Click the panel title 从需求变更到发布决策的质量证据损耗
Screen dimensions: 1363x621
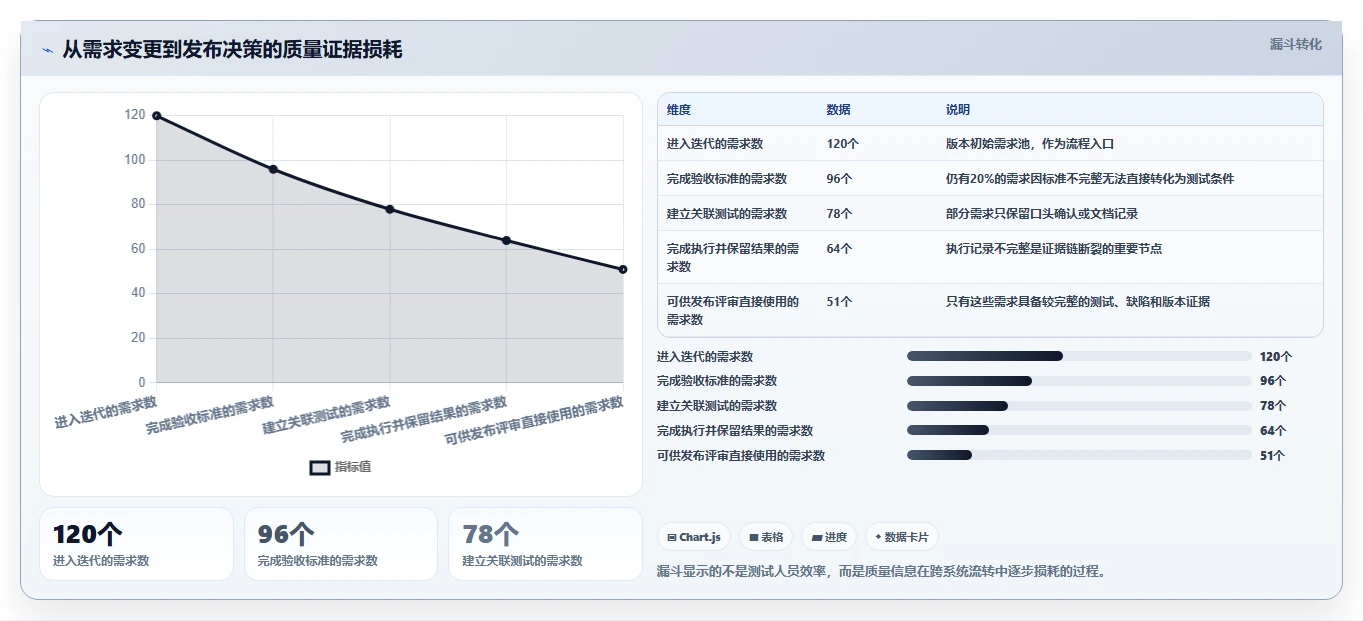click(x=232, y=50)
